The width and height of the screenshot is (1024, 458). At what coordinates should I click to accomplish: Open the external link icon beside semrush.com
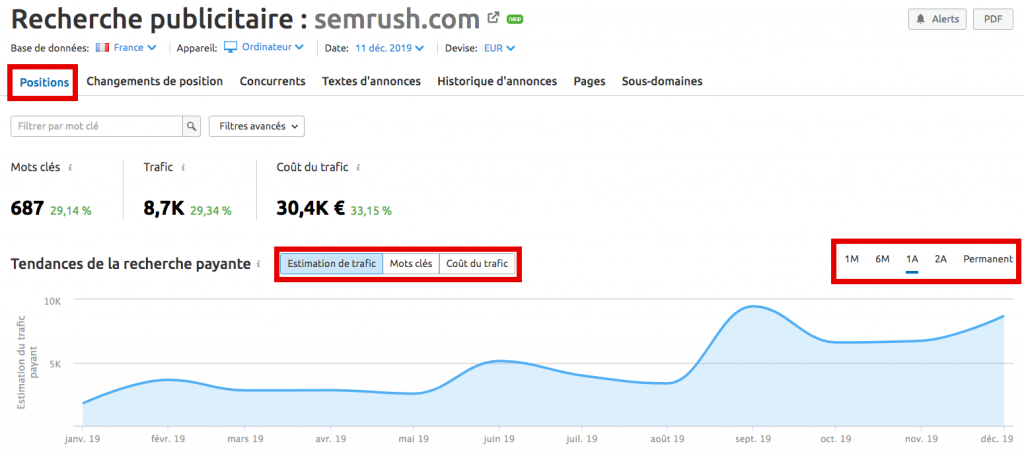pos(494,18)
